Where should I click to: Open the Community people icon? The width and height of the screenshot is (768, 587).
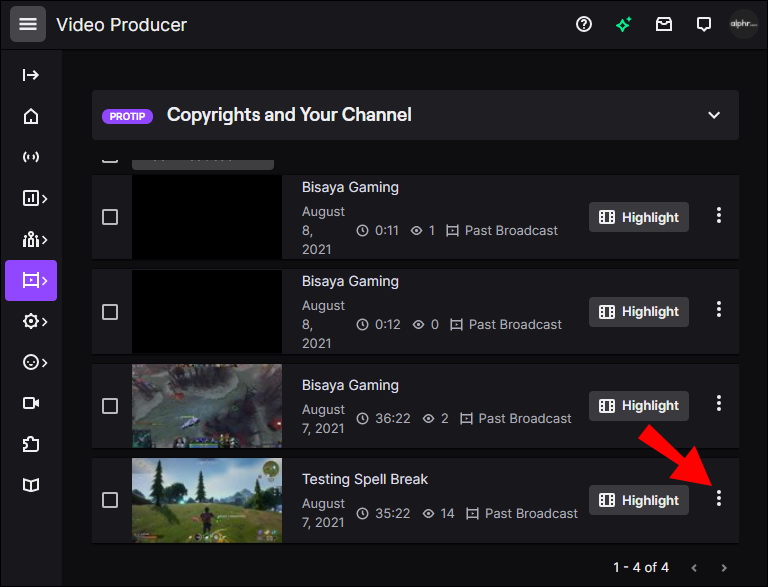[34, 240]
